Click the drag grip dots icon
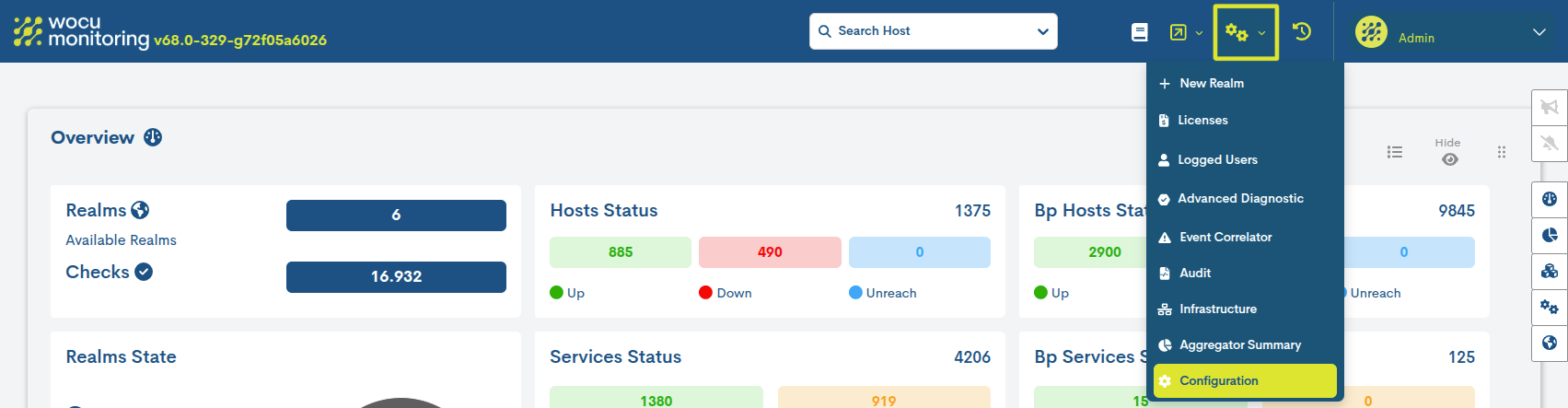 (x=1502, y=152)
